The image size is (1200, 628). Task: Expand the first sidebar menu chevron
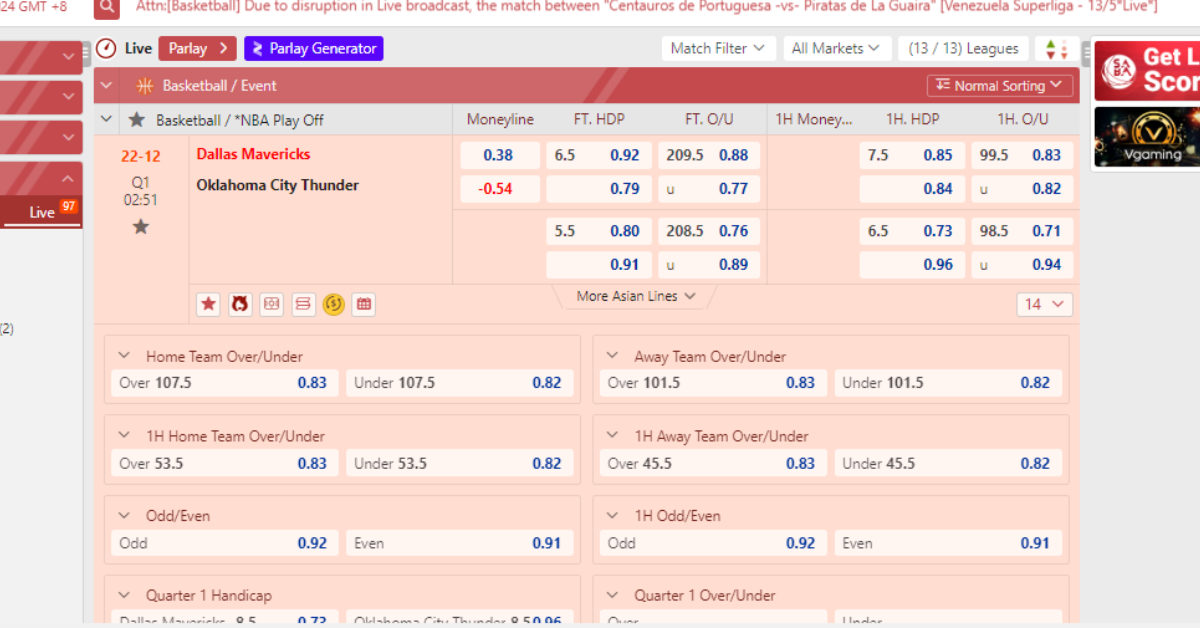pos(68,57)
